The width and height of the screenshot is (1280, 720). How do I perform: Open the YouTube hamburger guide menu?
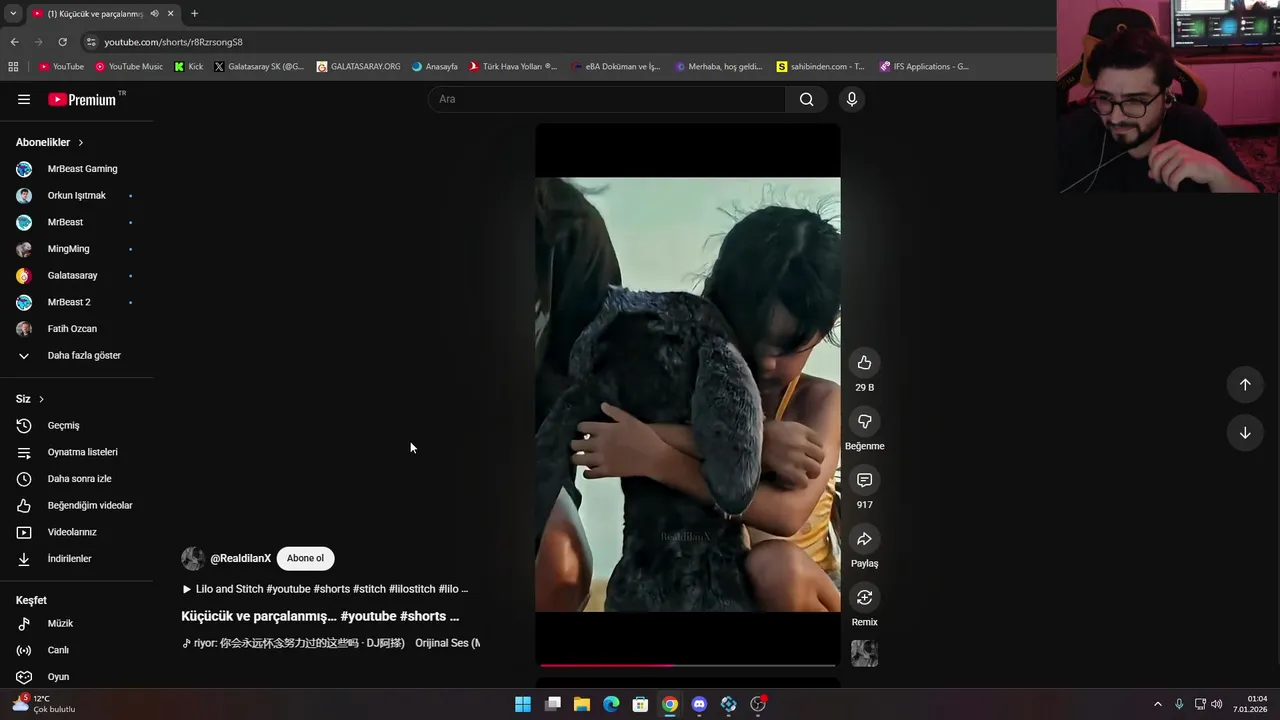(24, 99)
